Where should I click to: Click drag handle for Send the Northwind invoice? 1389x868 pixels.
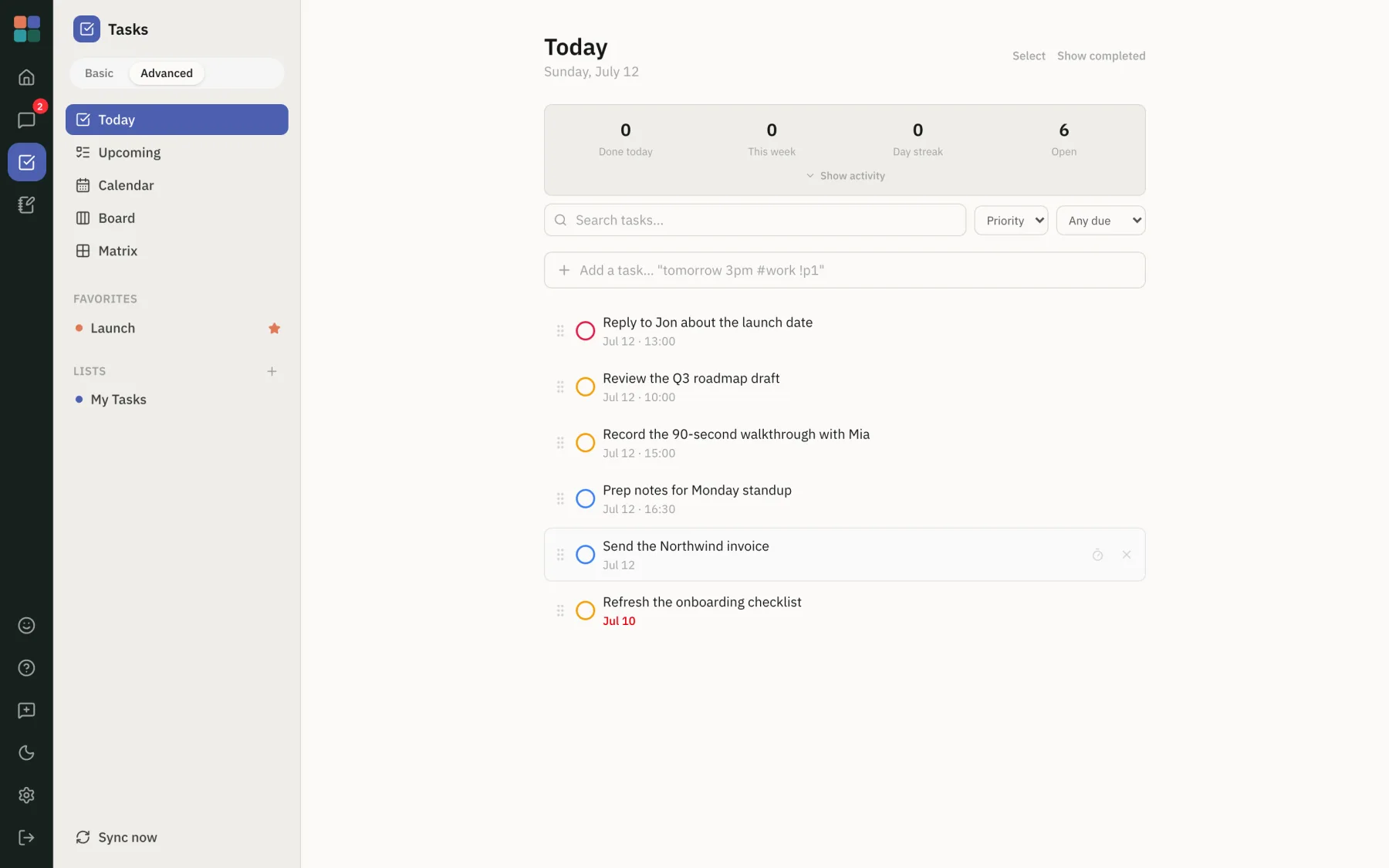560,555
